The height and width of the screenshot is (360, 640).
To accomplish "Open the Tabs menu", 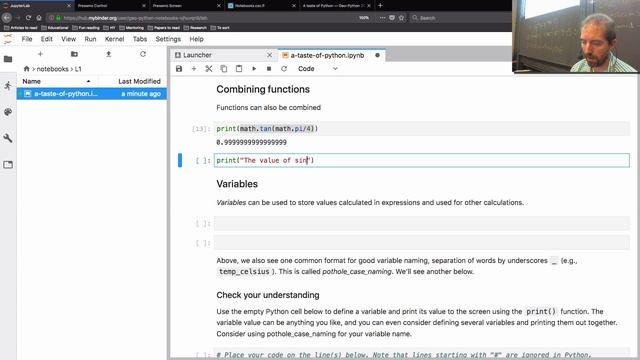I will [140, 39].
